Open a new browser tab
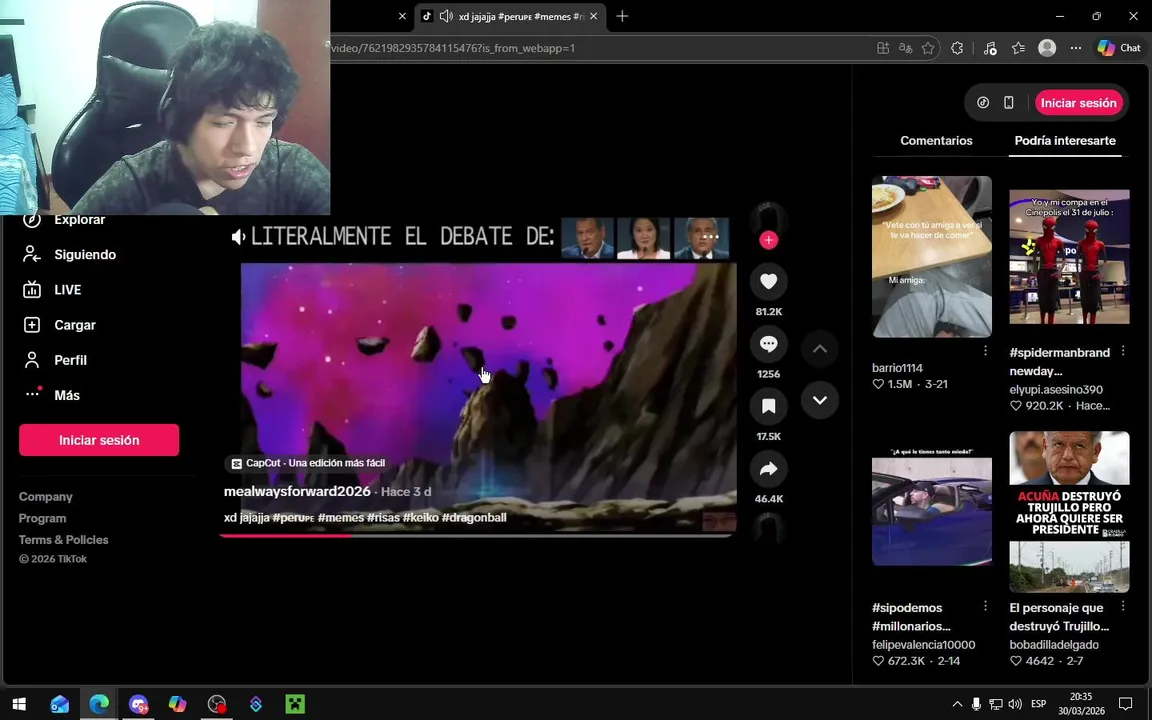 point(622,16)
